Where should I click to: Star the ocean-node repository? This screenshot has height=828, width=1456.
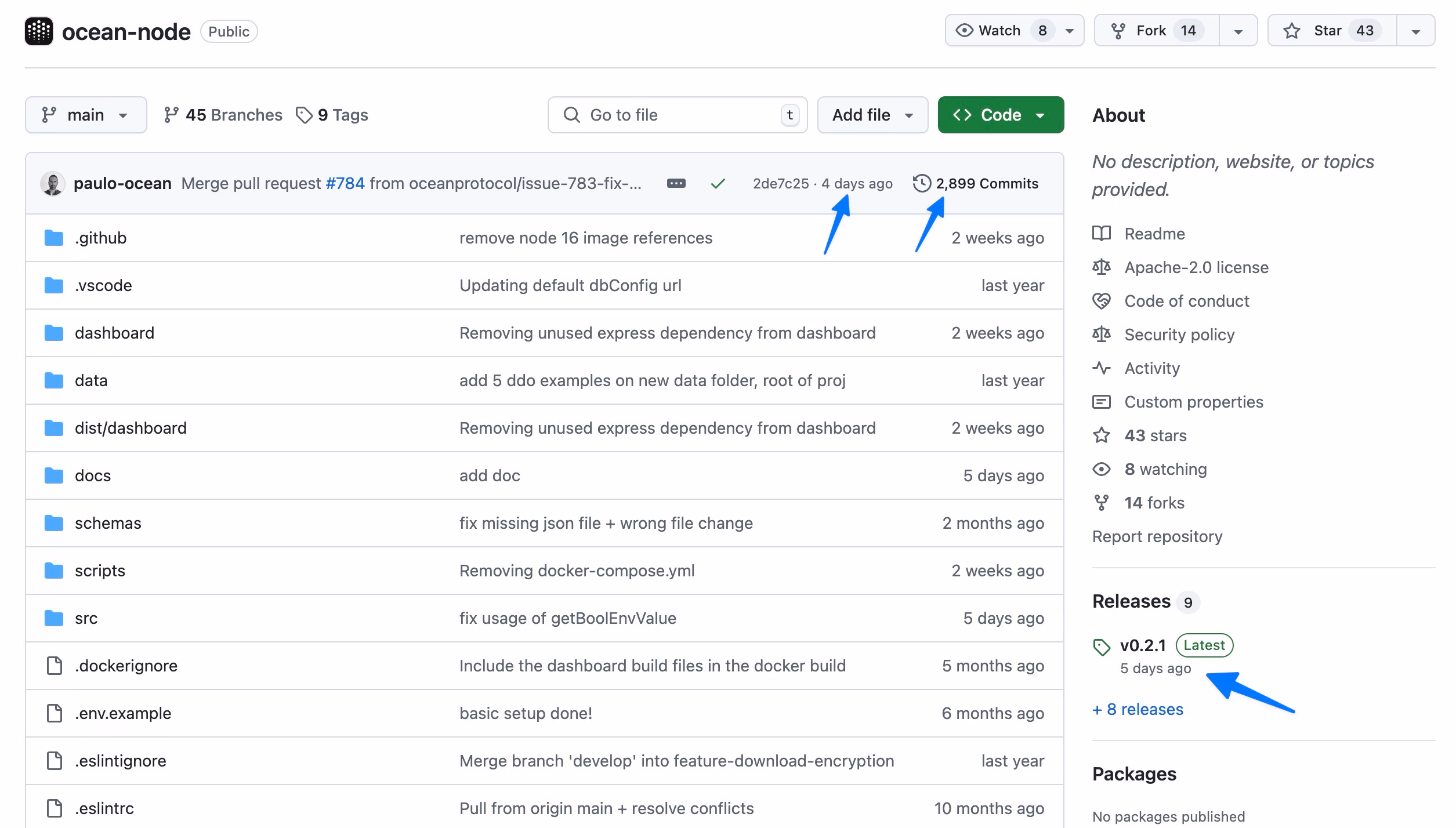coord(1331,30)
